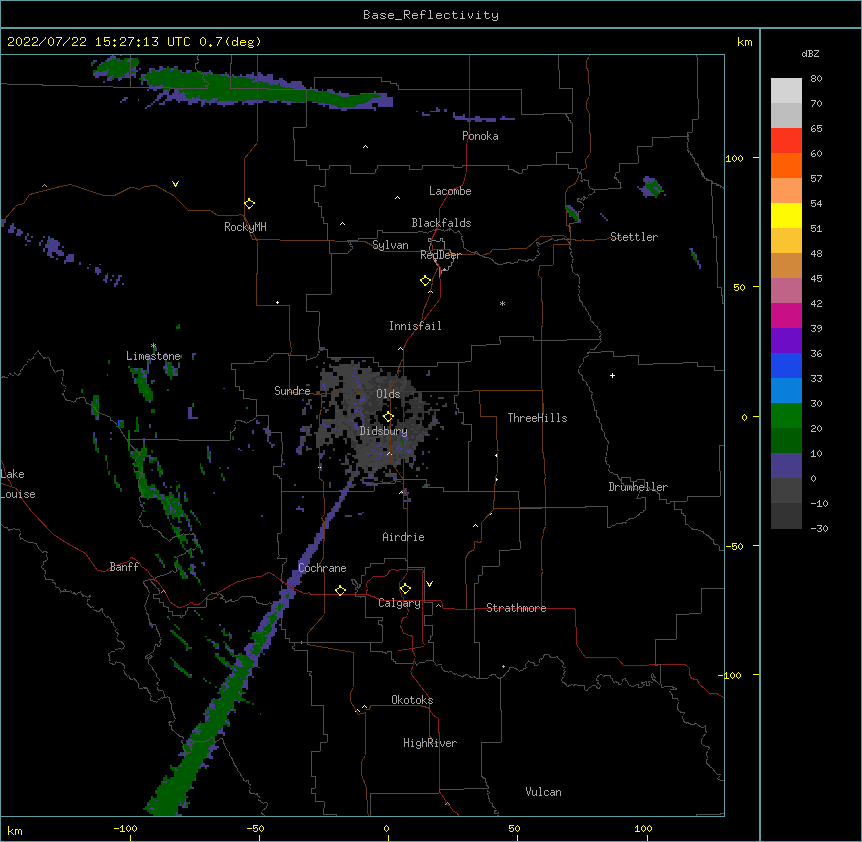The image size is (862, 842).
Task: Select the dark green 10-20 dBZ swatch
Action: (786, 440)
